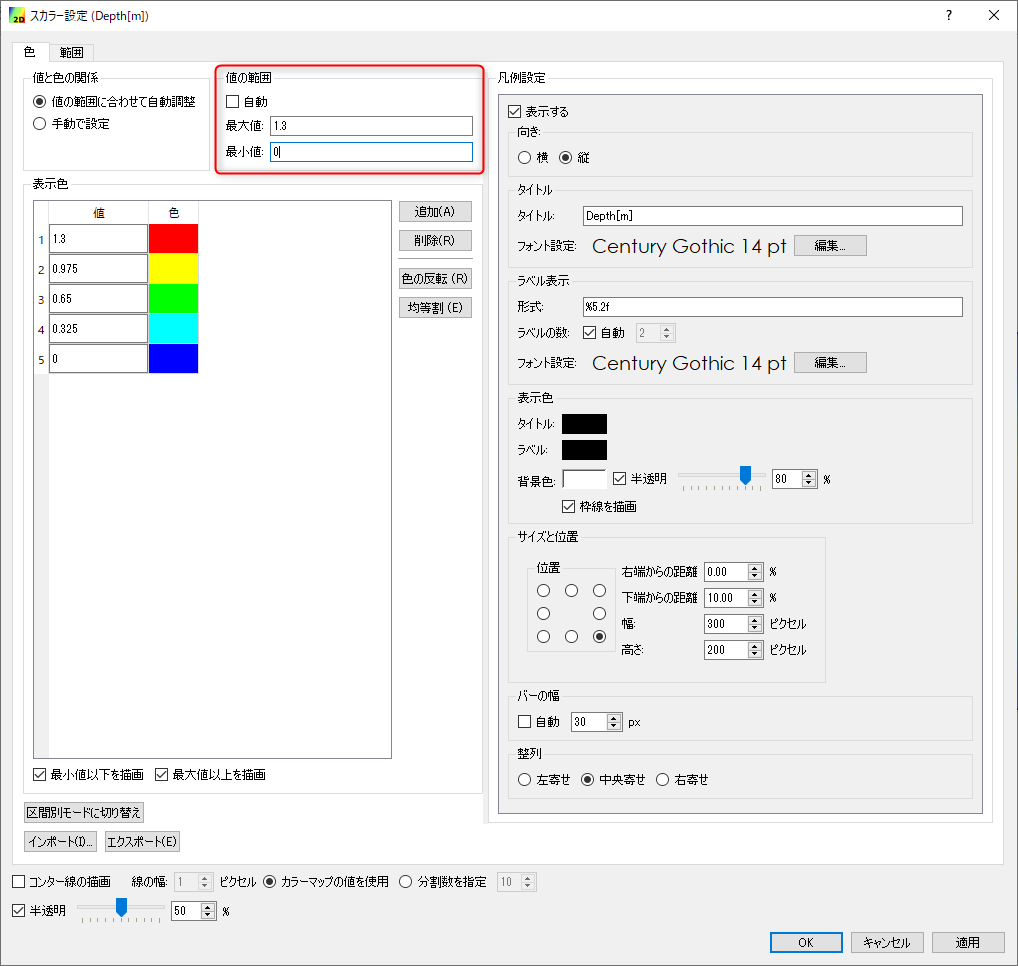Click the エクスポート(E) button

click(x=142, y=841)
